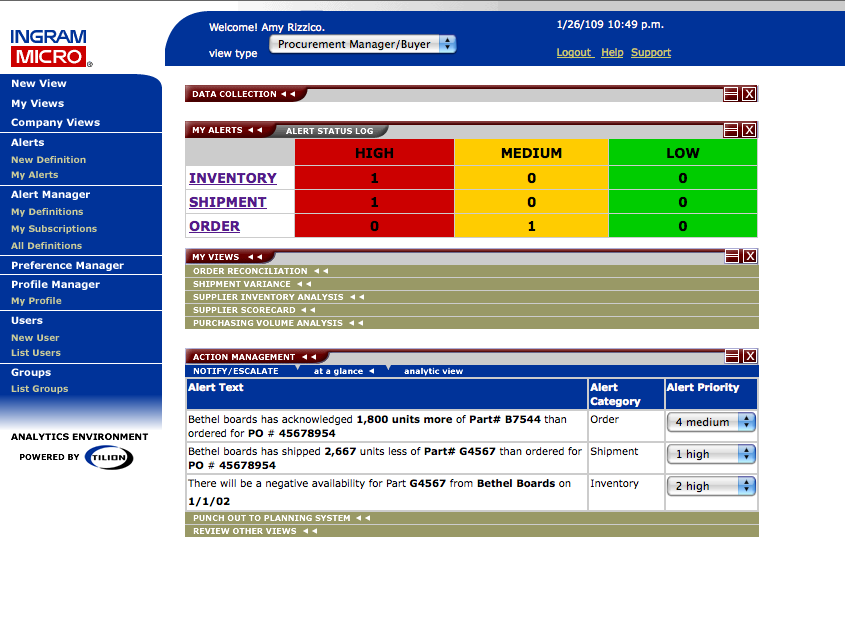Close the Action Management panel
The height and width of the screenshot is (617, 845).
coord(750,356)
